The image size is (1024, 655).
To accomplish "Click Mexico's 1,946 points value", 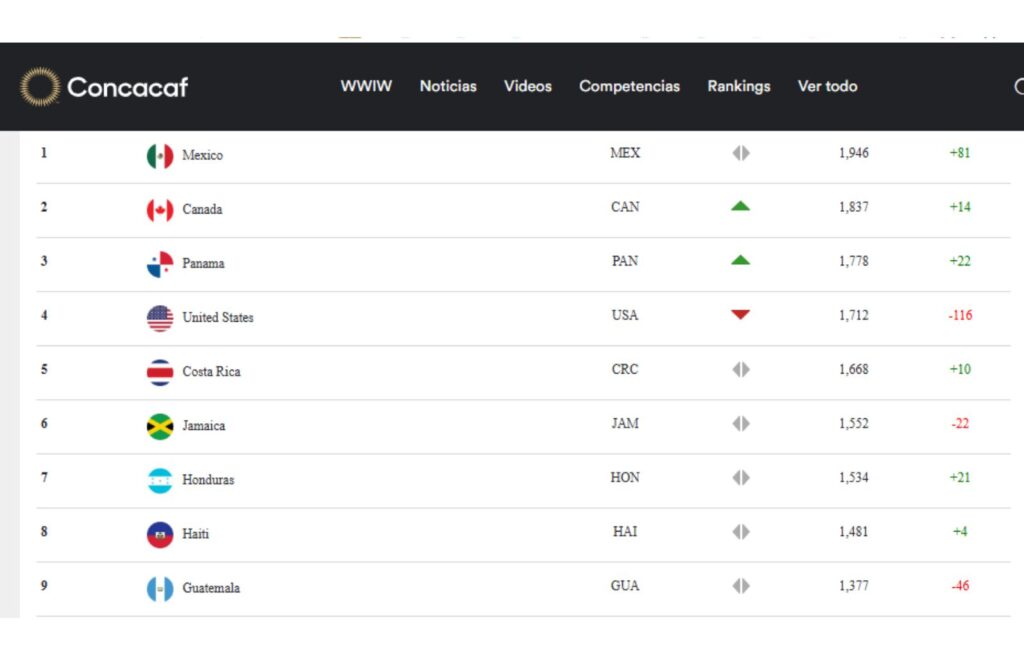I will (x=854, y=153).
